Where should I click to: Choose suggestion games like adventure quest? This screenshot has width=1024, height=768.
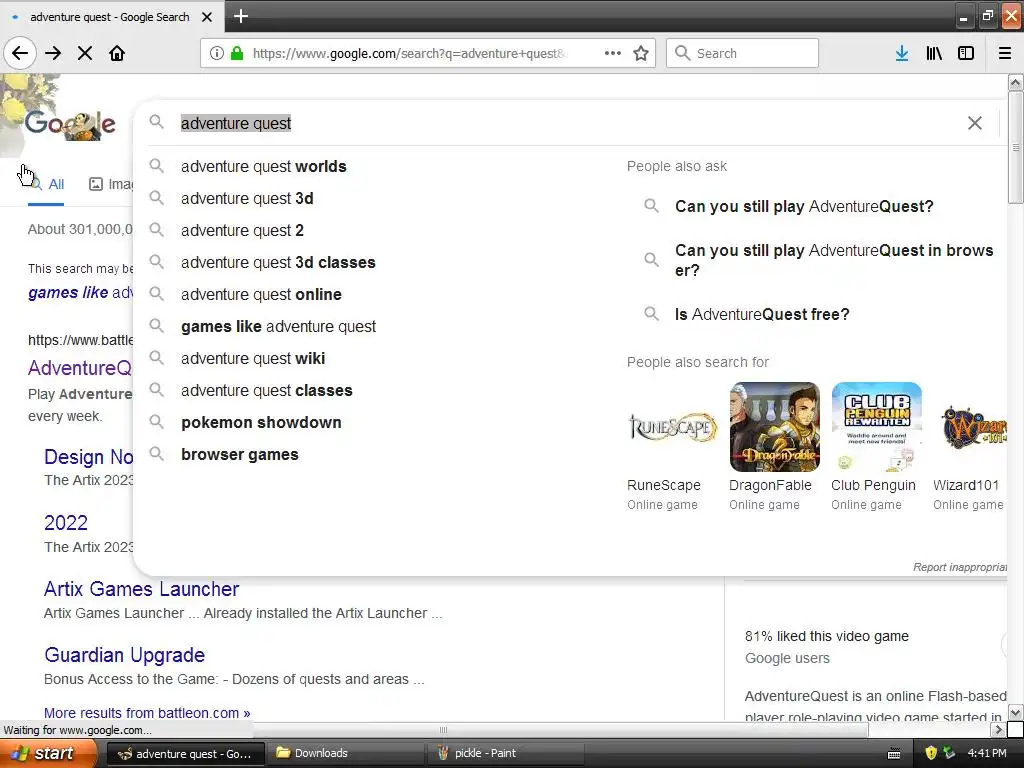click(x=278, y=327)
